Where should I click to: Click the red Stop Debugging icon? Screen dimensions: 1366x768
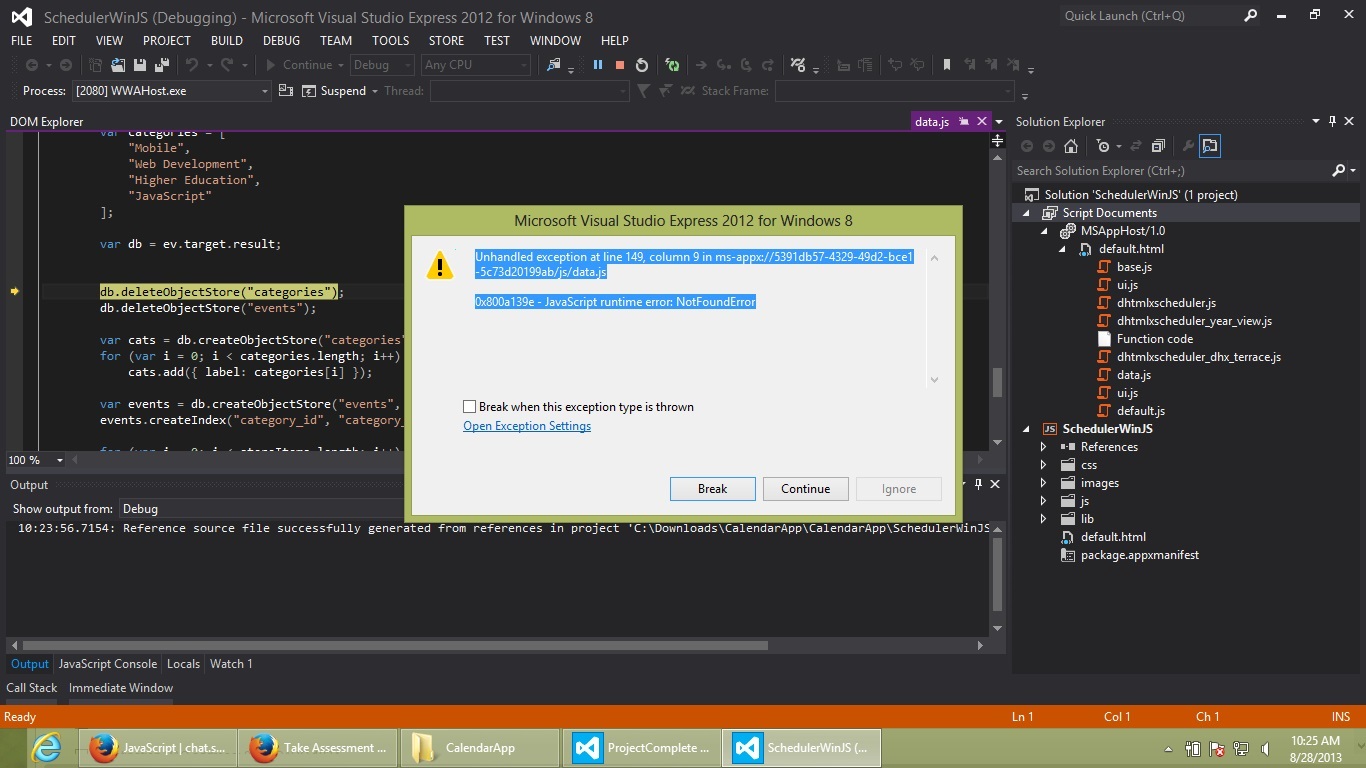620,65
